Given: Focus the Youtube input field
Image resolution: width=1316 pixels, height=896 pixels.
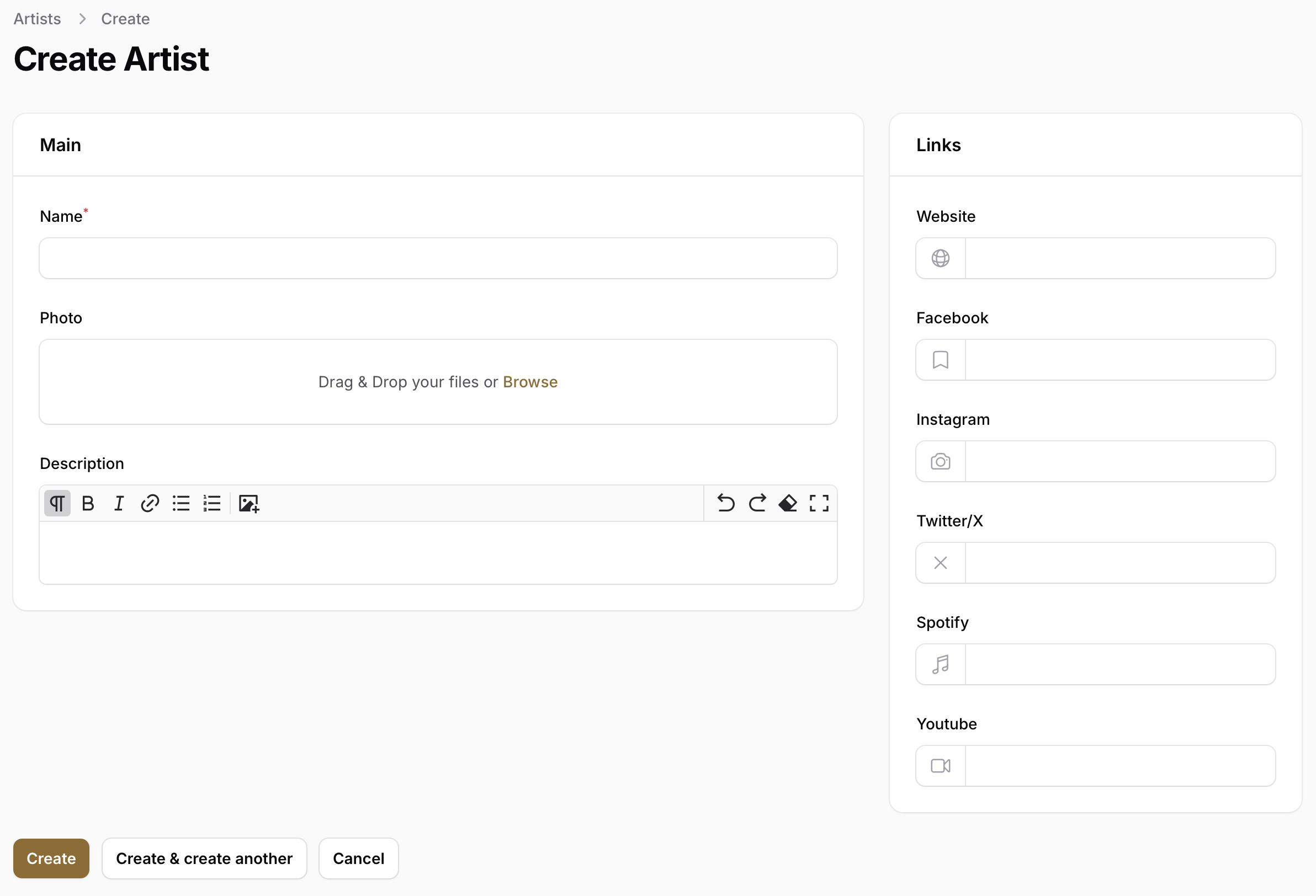Looking at the screenshot, I should pyautogui.click(x=1120, y=766).
